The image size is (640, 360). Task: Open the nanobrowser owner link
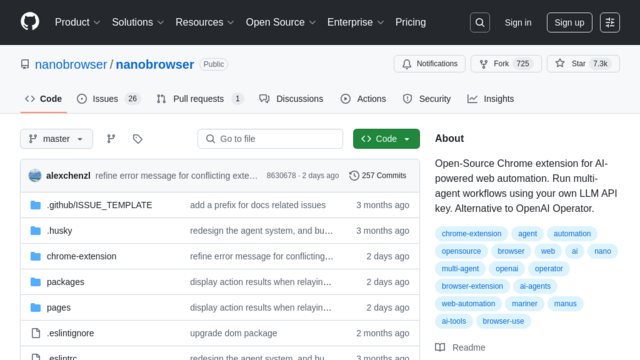(x=71, y=64)
